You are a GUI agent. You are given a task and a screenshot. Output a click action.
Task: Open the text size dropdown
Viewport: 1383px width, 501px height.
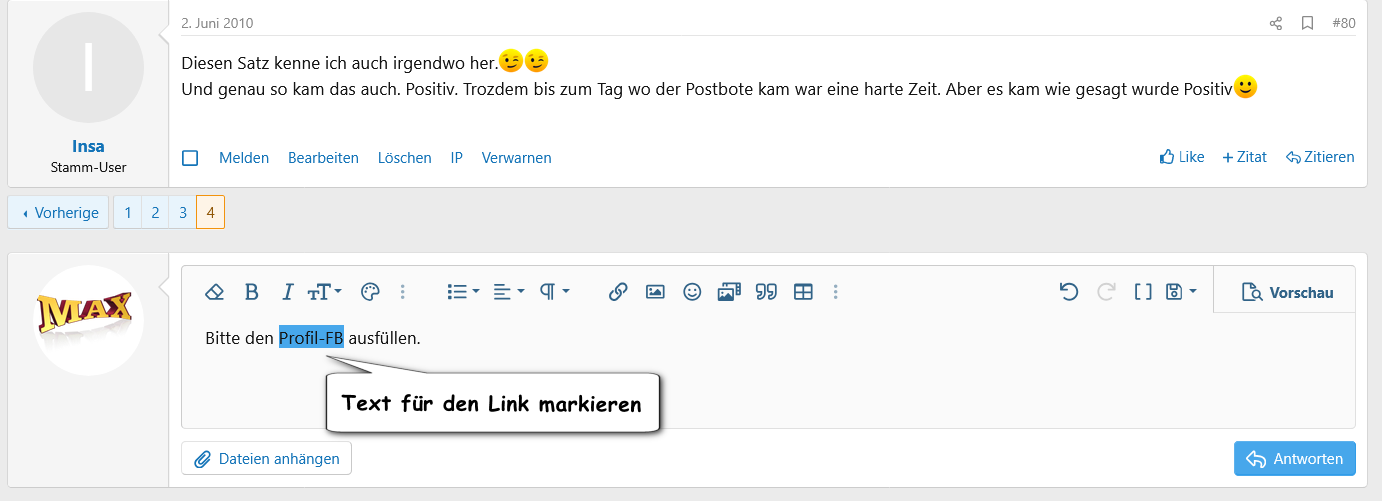325,292
